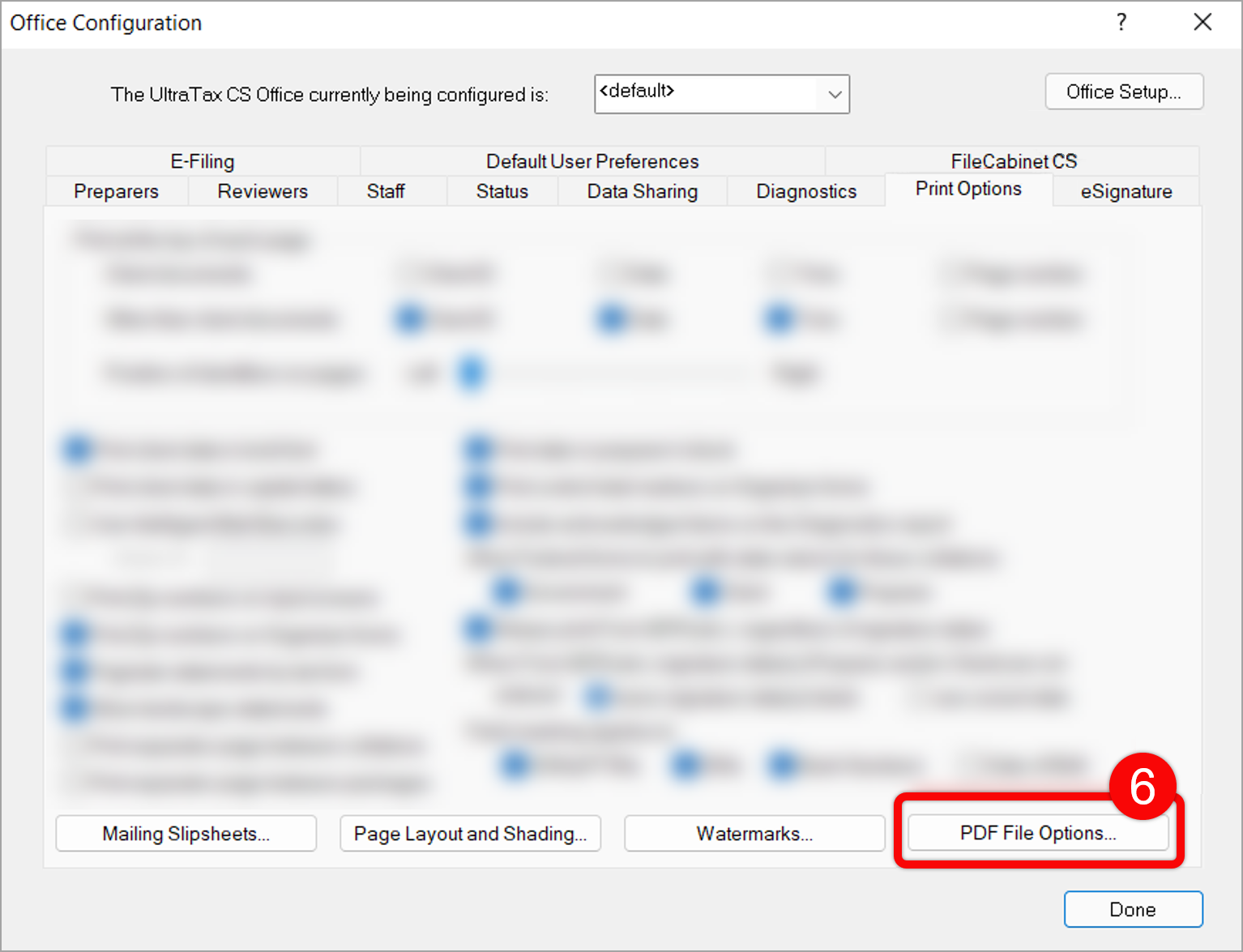Open the Watermarks dialog

click(x=754, y=834)
